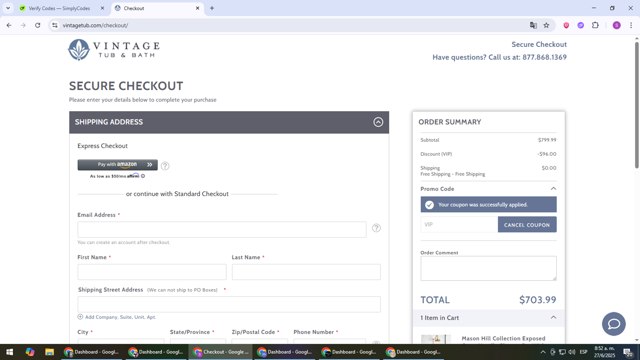The image size is (640, 360).
Task: Open File Explorer from taskbar
Action: [x=49, y=352]
